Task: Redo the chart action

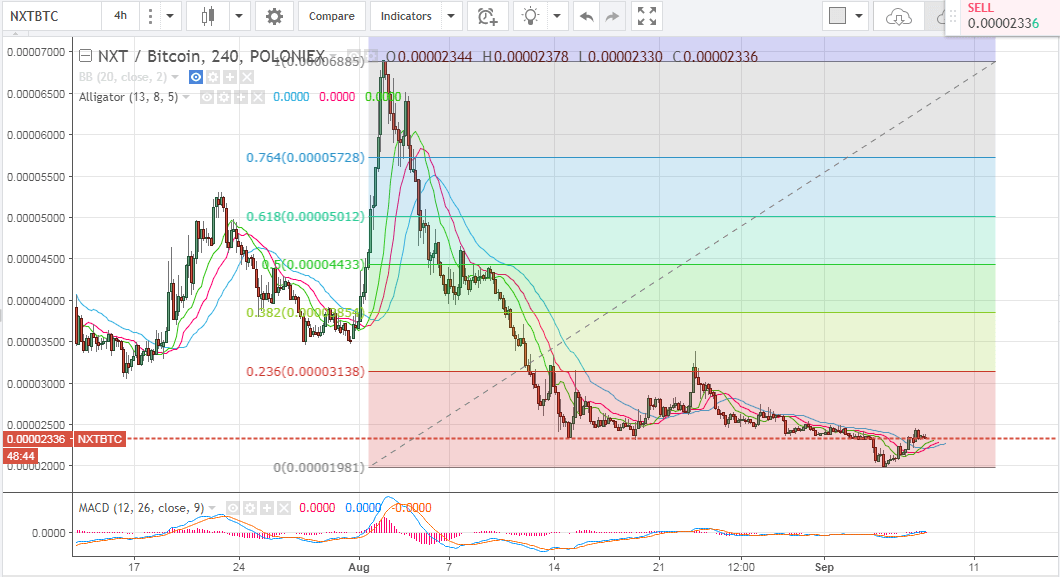Action: [612, 16]
